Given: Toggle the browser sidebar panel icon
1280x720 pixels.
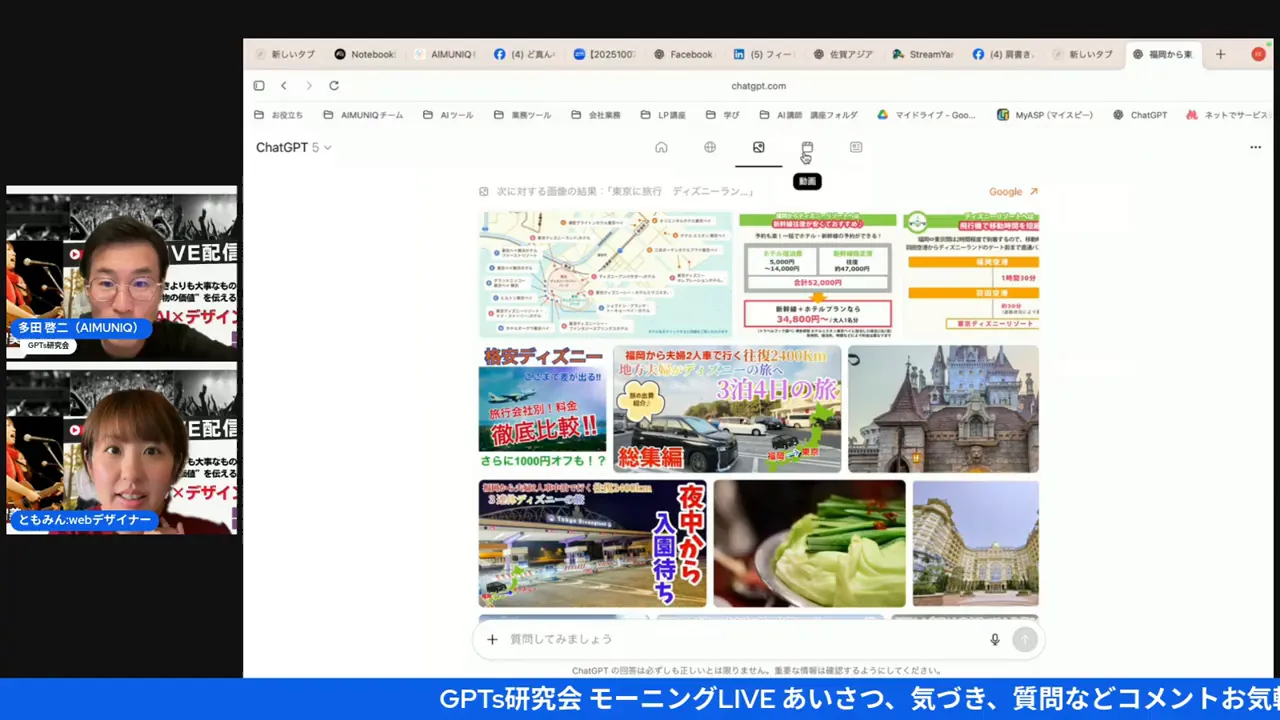Looking at the screenshot, I should (x=259, y=86).
